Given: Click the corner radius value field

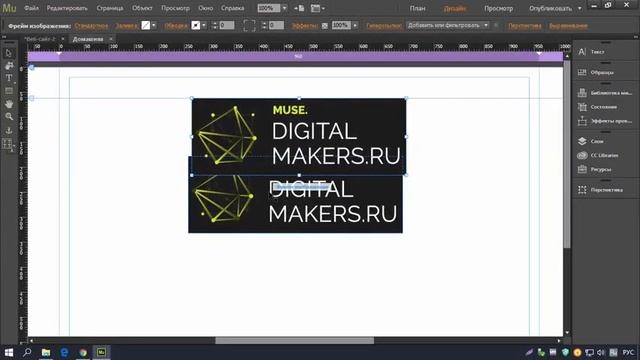Looking at the screenshot, I should point(276,25).
